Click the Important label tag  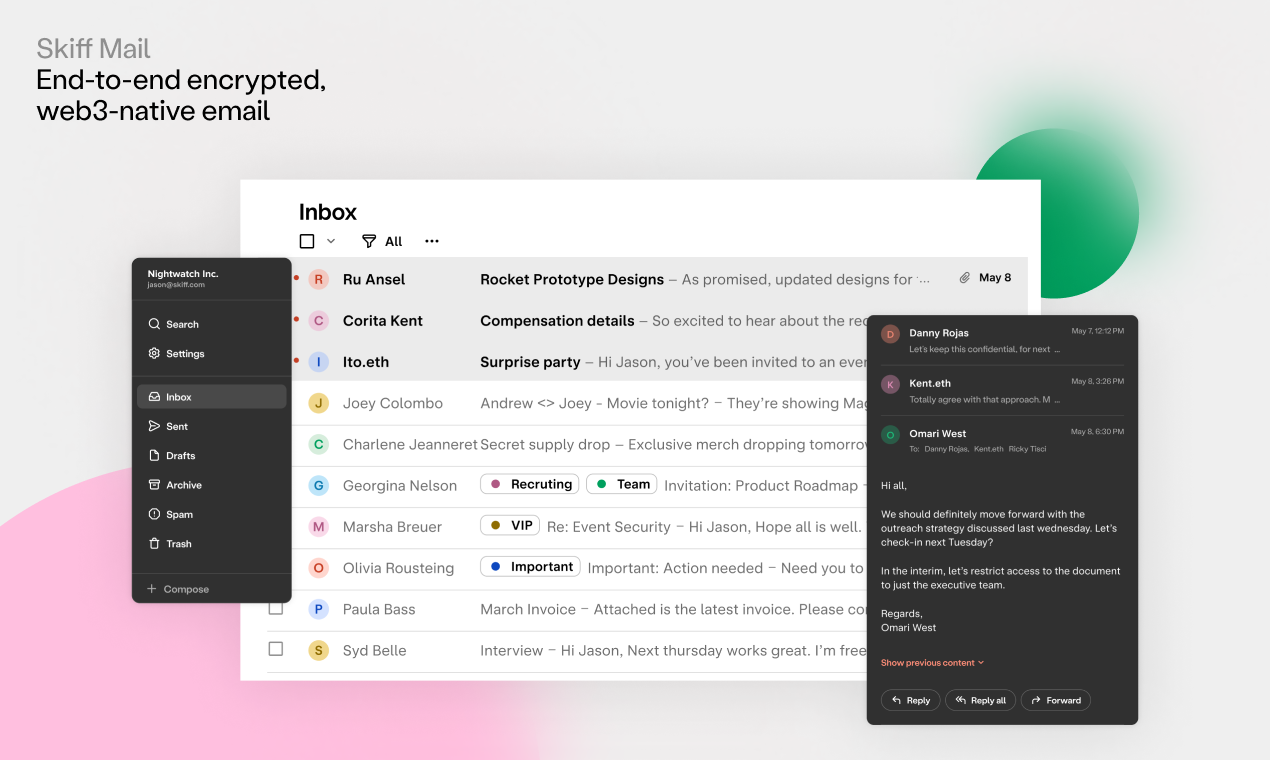pos(530,566)
